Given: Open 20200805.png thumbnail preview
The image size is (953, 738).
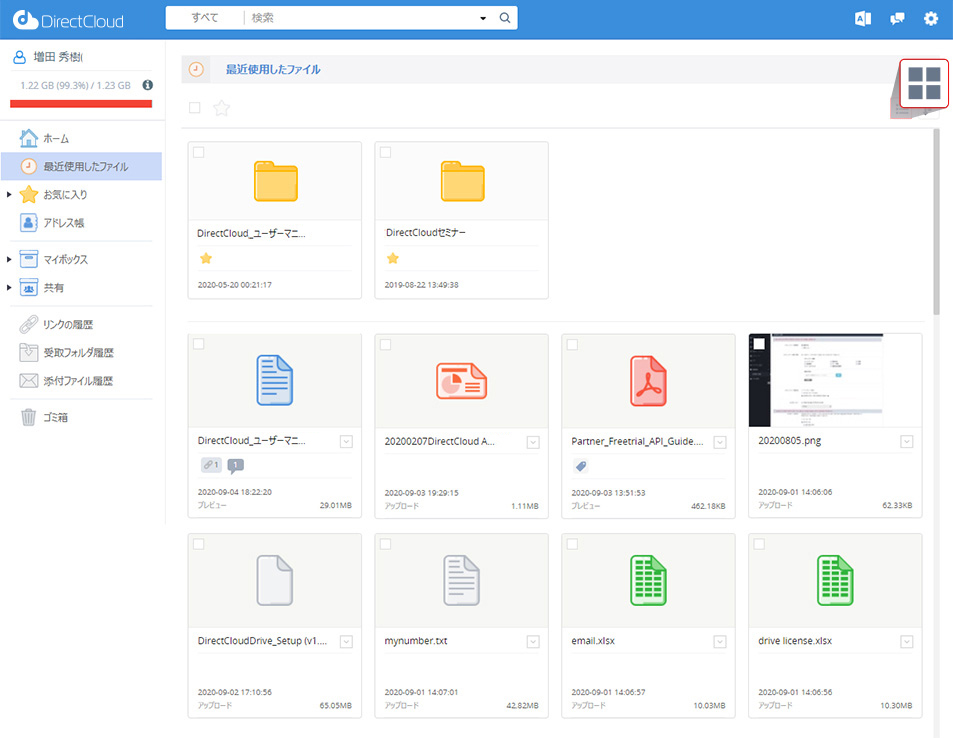Looking at the screenshot, I should point(835,380).
